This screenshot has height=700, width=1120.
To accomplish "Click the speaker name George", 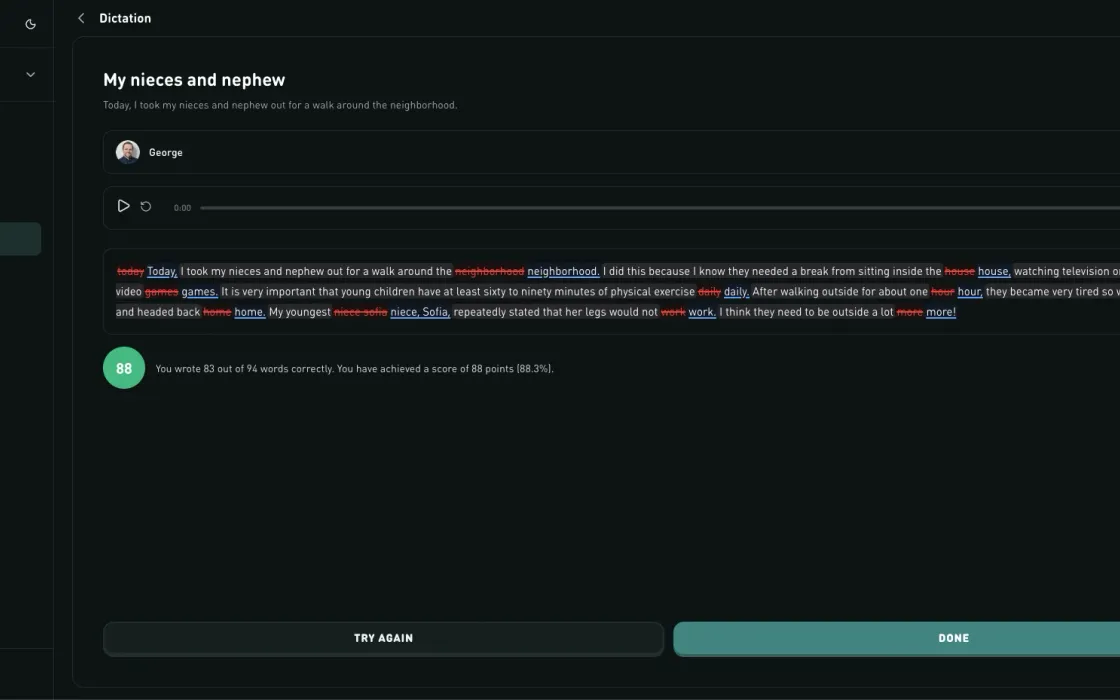I will (166, 152).
